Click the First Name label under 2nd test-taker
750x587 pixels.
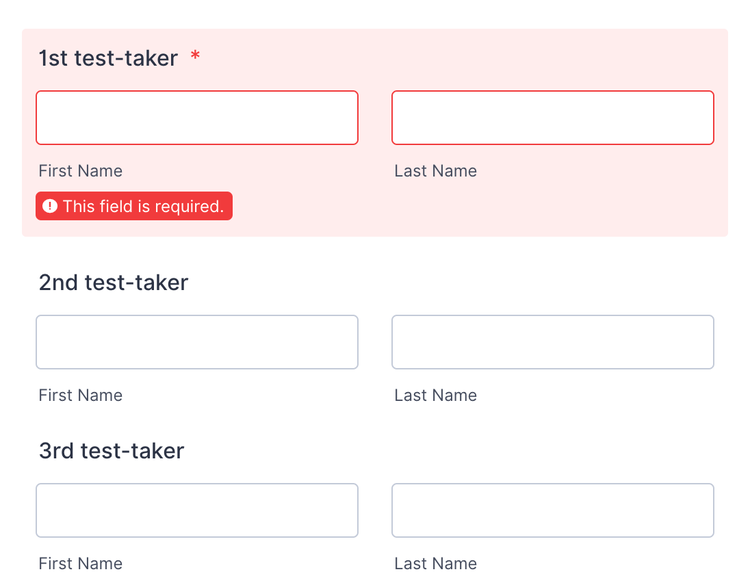pyautogui.click(x=80, y=395)
